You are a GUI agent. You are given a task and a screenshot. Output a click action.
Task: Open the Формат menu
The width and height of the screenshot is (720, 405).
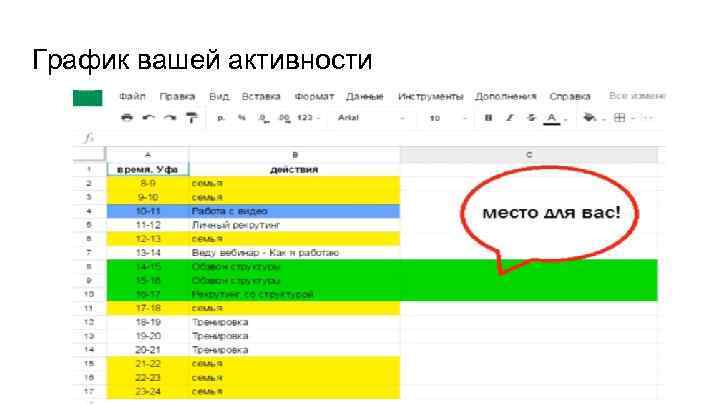point(314,97)
